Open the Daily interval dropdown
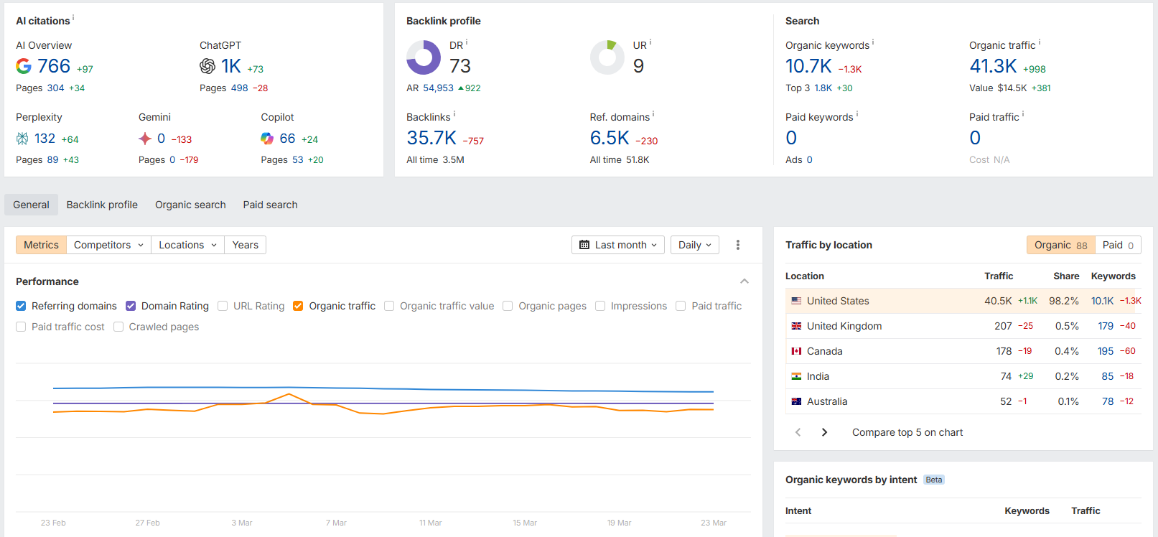1158x537 pixels. (x=694, y=245)
